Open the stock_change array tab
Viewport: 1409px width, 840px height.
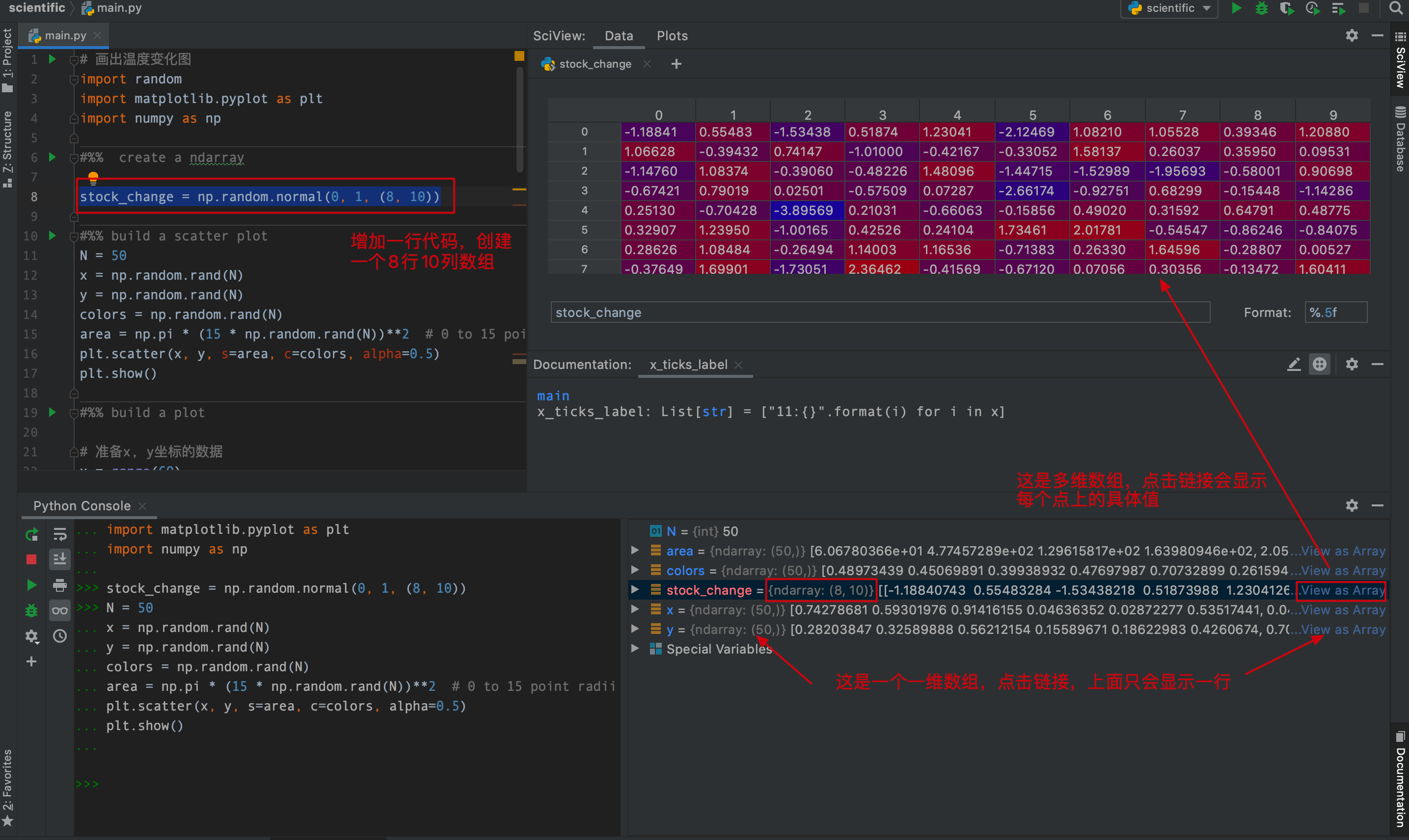[x=595, y=64]
